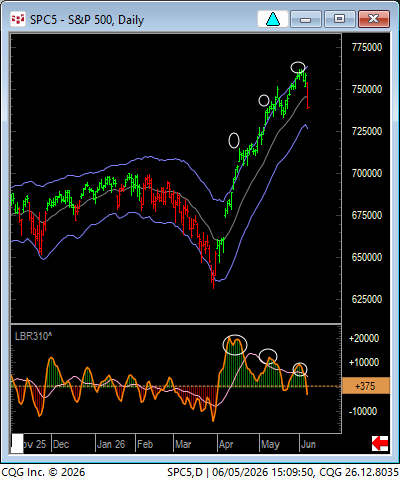Click the red left arrow scroll icon
400x480 pixels.
coord(380,444)
